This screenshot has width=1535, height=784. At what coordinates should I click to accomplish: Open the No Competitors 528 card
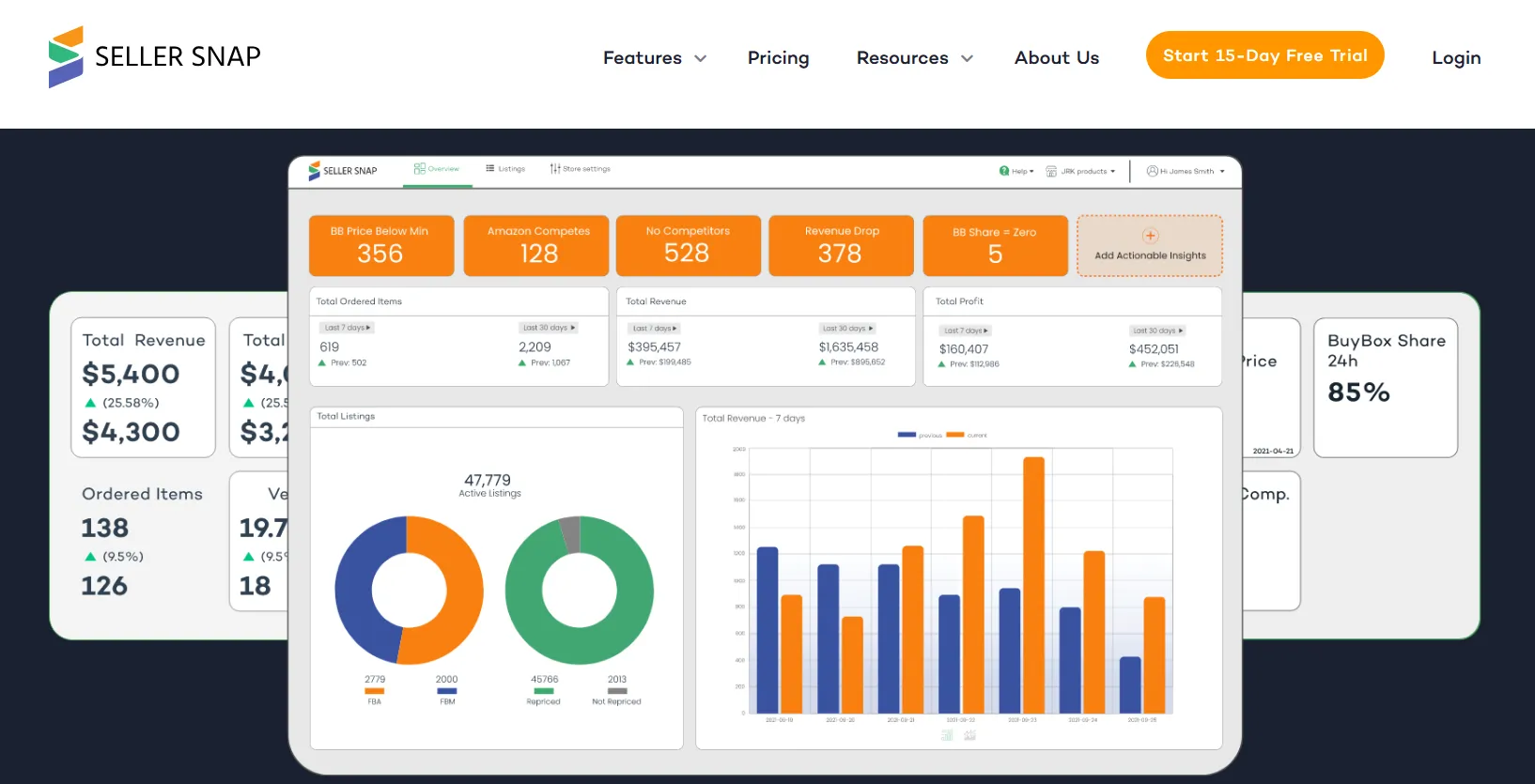click(x=689, y=245)
